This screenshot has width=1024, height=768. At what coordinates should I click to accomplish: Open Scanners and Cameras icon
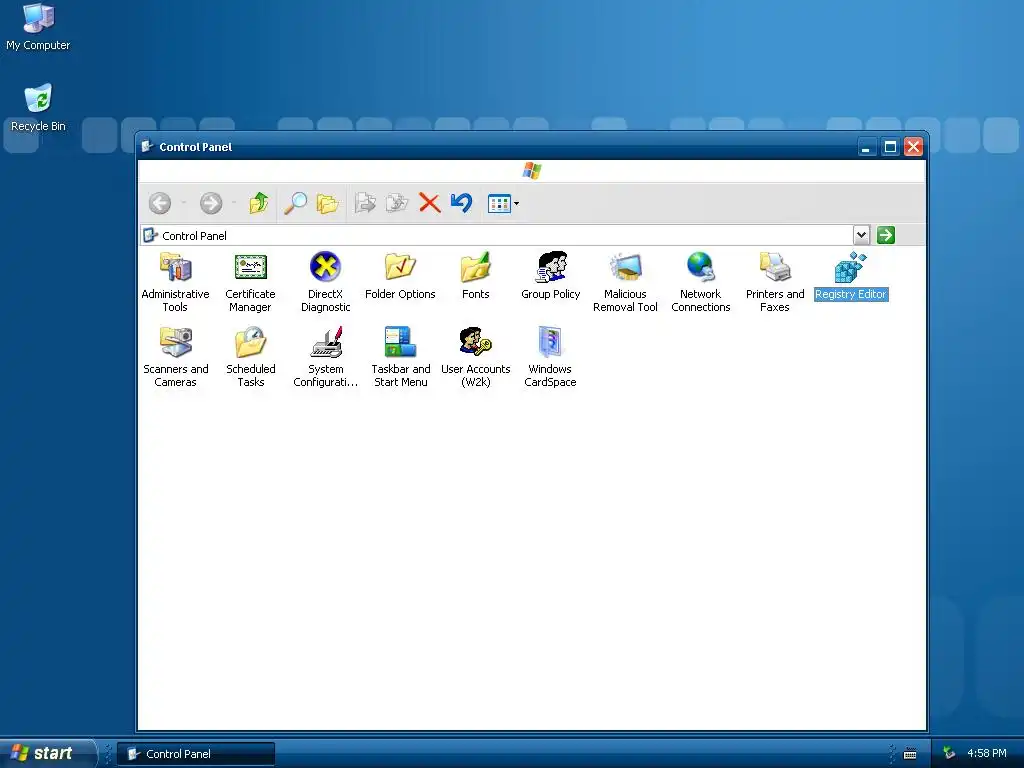(175, 342)
